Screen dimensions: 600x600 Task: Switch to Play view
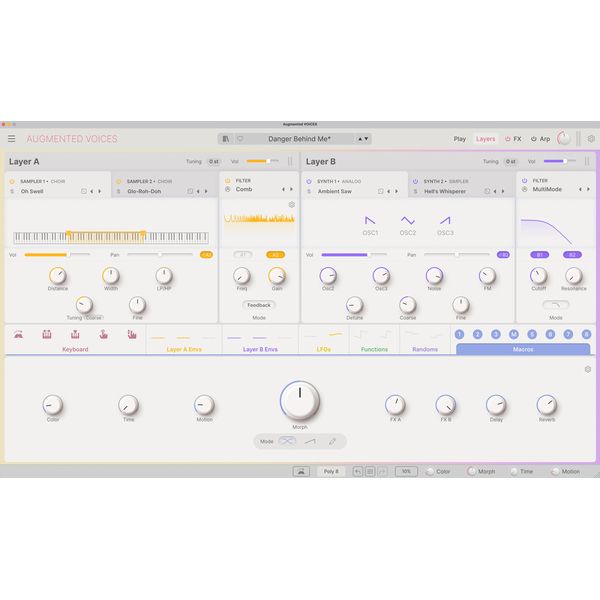click(x=460, y=139)
